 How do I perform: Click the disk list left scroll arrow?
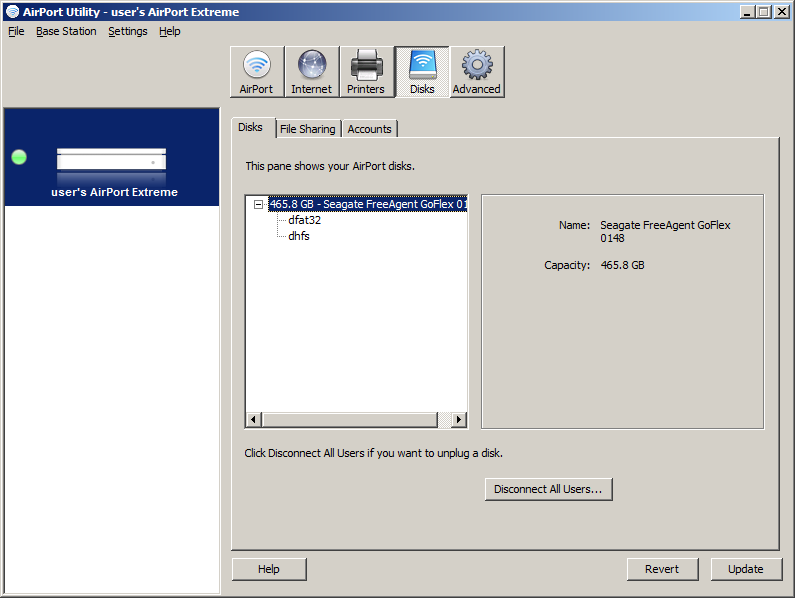coord(254,419)
